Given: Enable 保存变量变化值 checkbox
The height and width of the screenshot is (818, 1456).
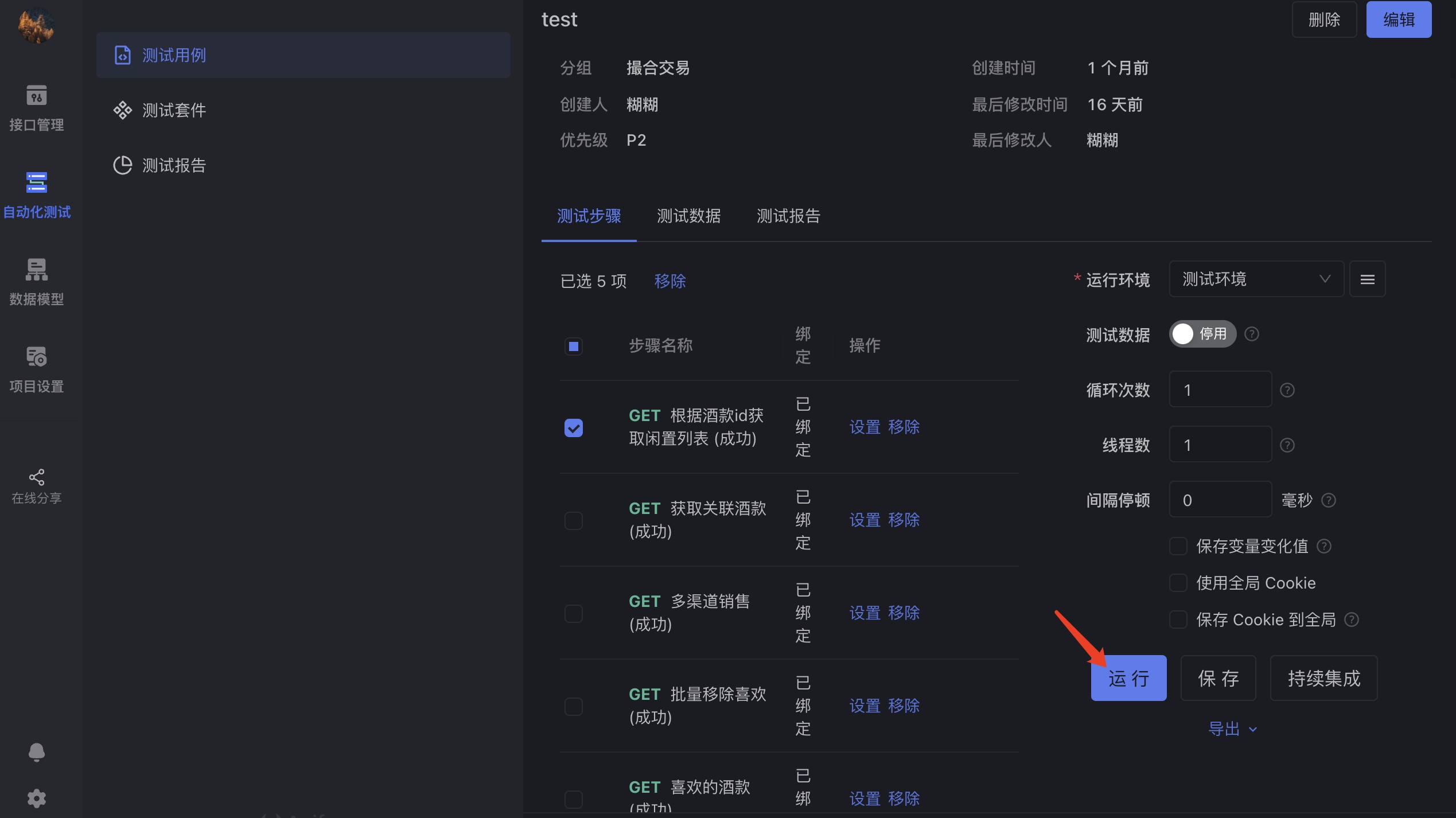Looking at the screenshot, I should [1178, 546].
